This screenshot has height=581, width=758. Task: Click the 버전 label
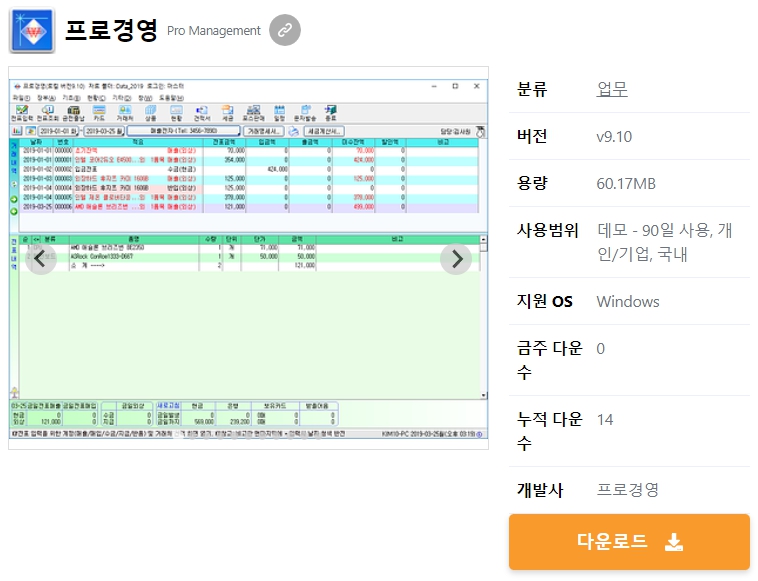coord(532,136)
